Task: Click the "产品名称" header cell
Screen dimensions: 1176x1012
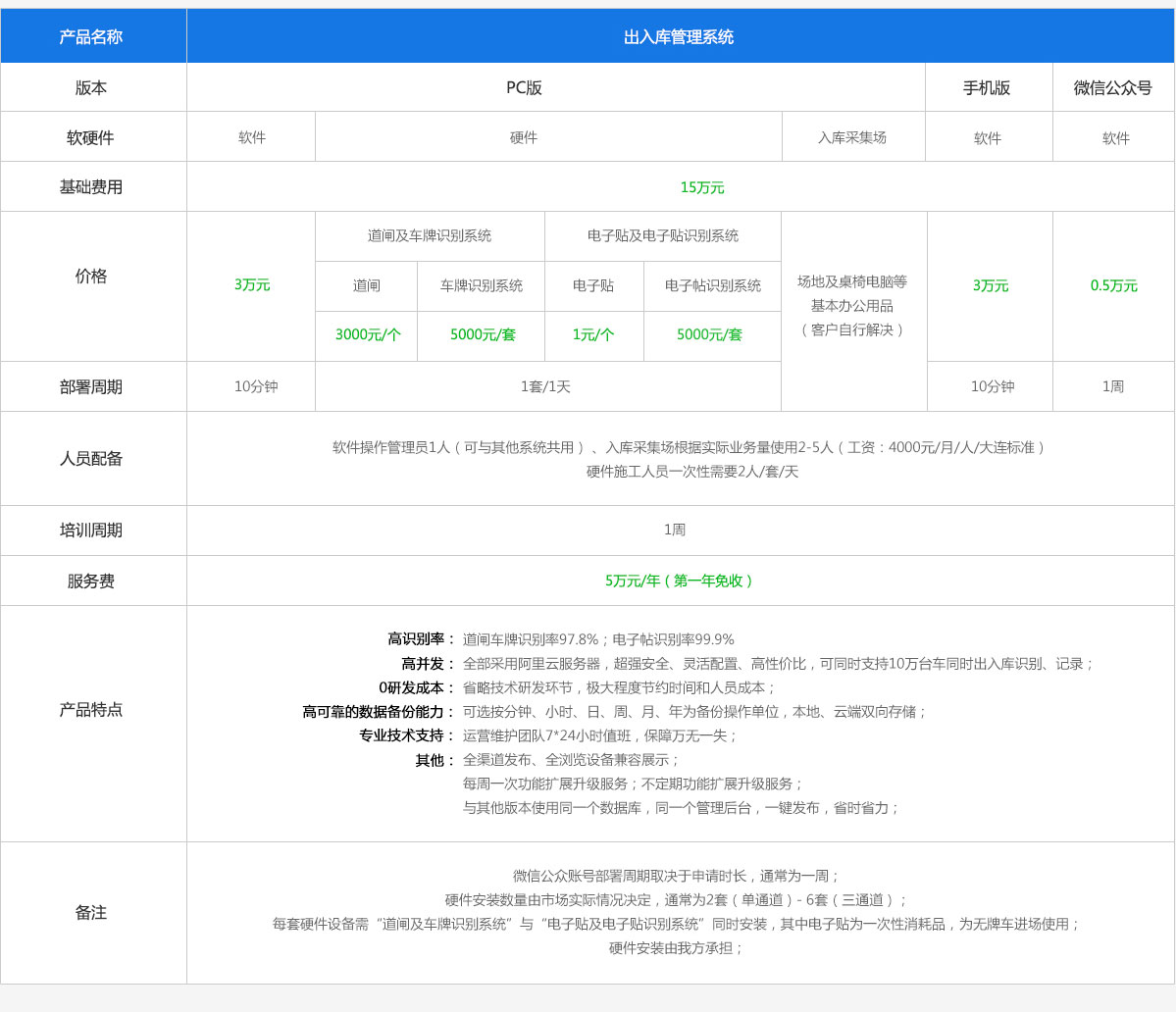Action: 91,37
